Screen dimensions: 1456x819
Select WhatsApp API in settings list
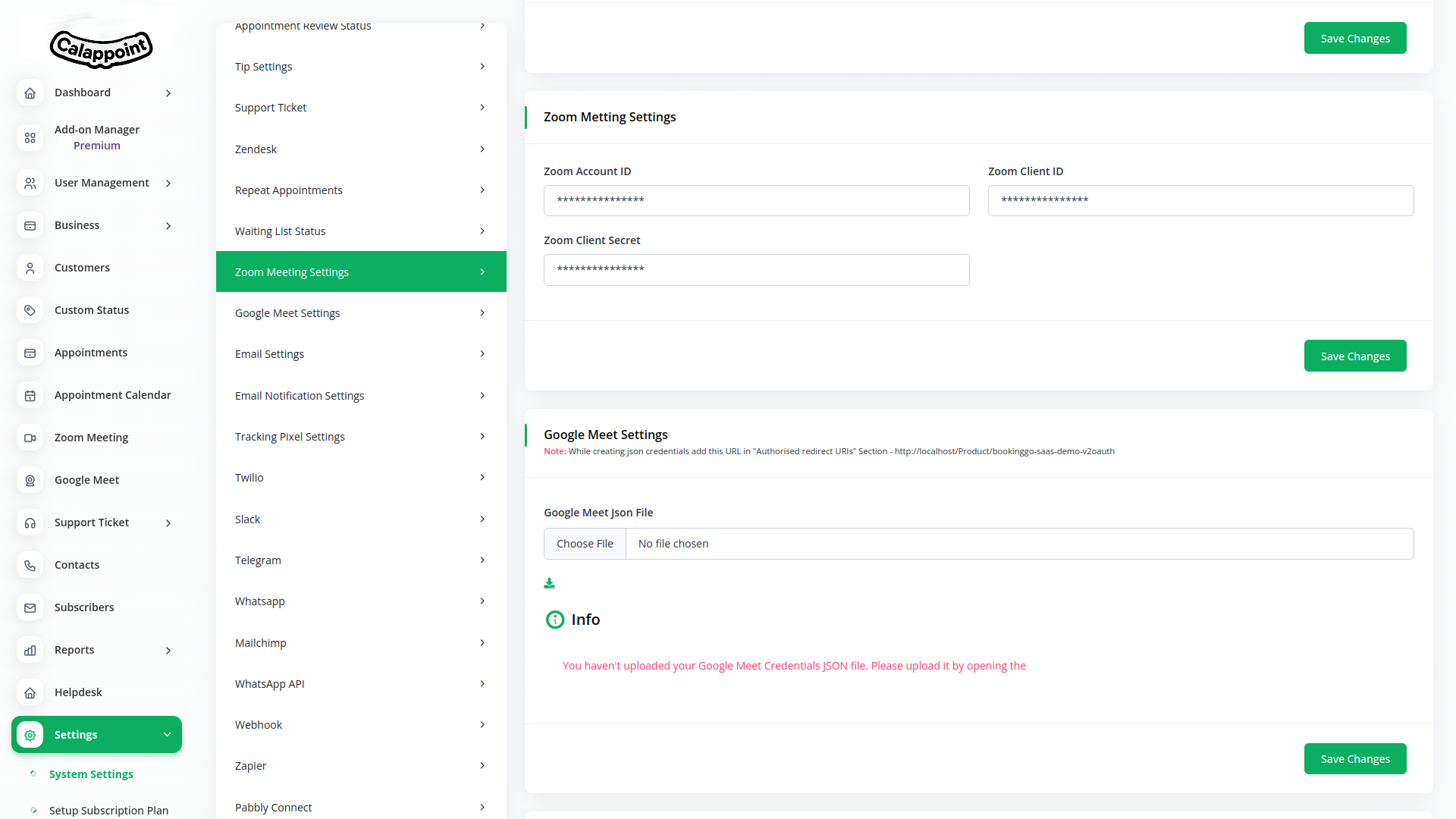[361, 684]
